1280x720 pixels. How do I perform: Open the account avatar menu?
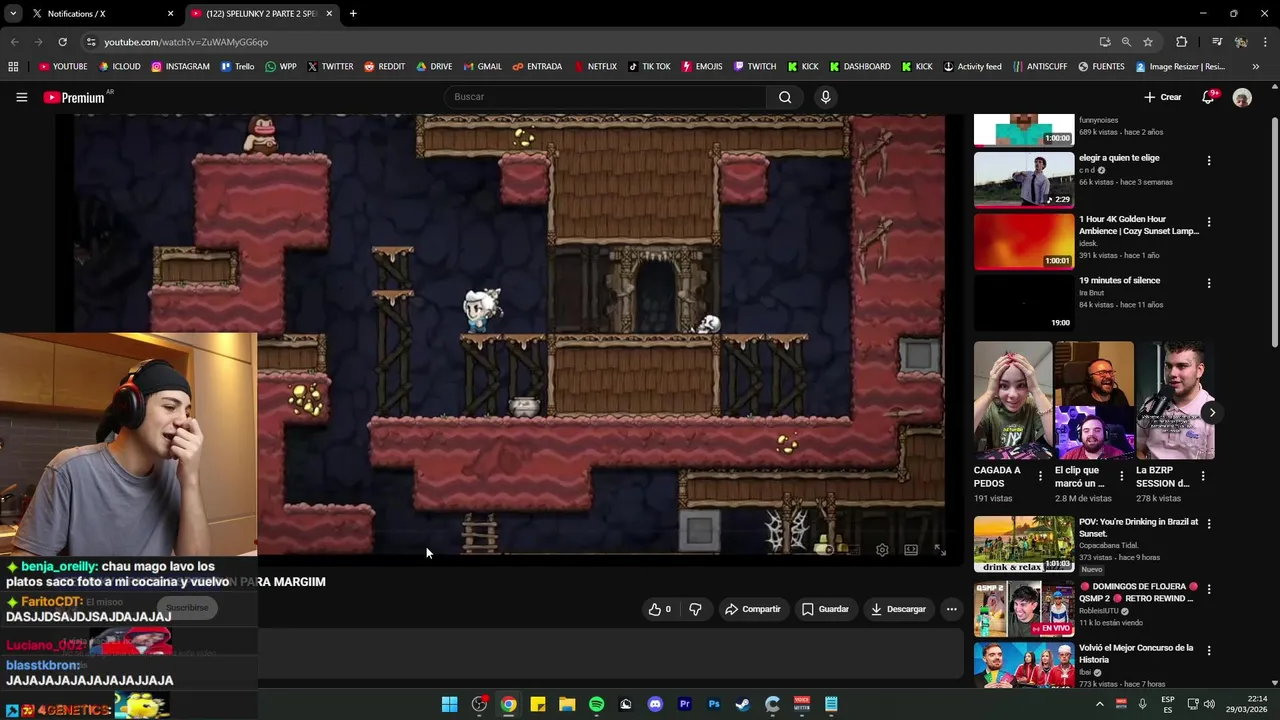pyautogui.click(x=1242, y=97)
